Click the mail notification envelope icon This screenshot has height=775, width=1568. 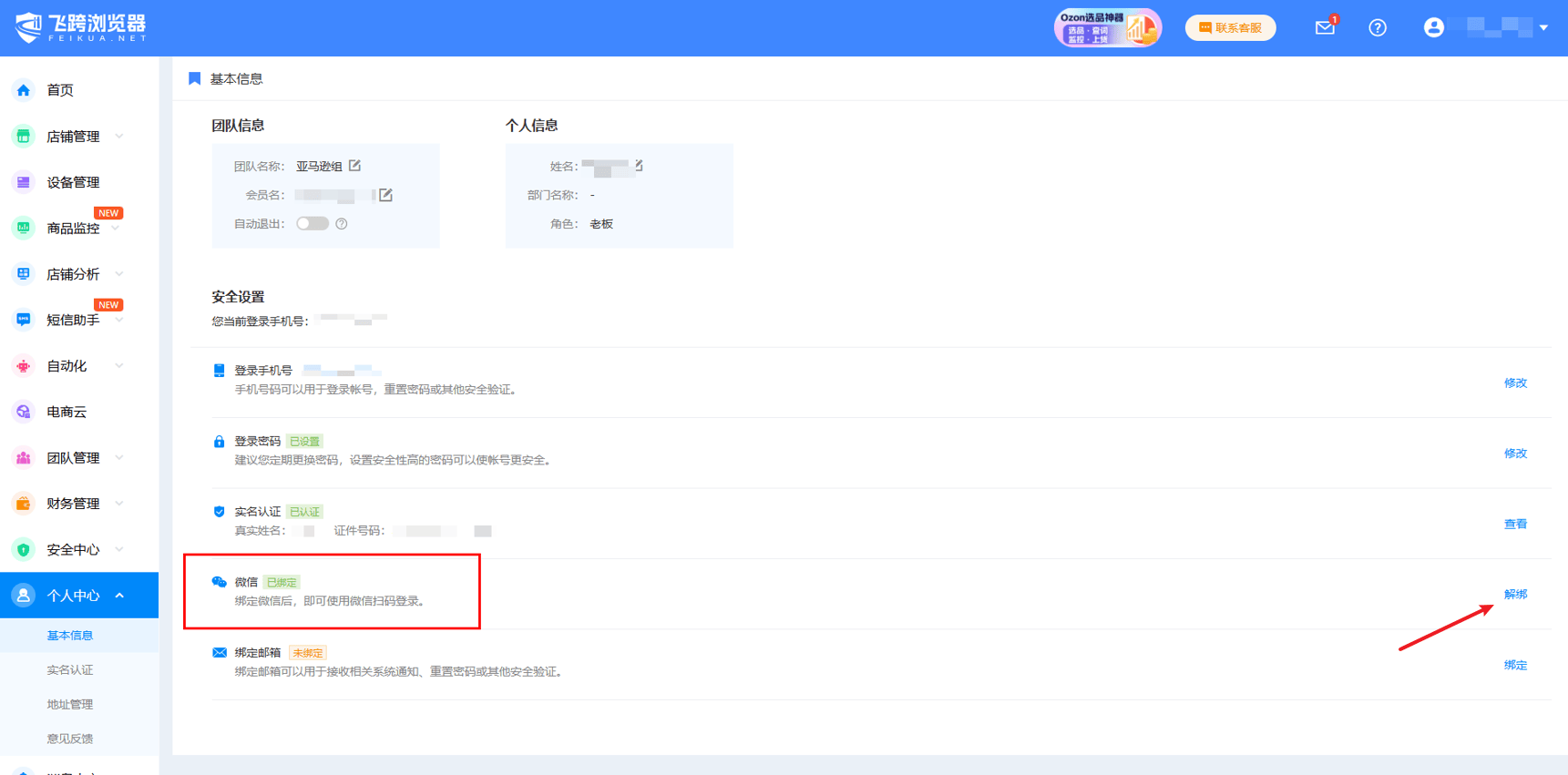[x=1325, y=27]
